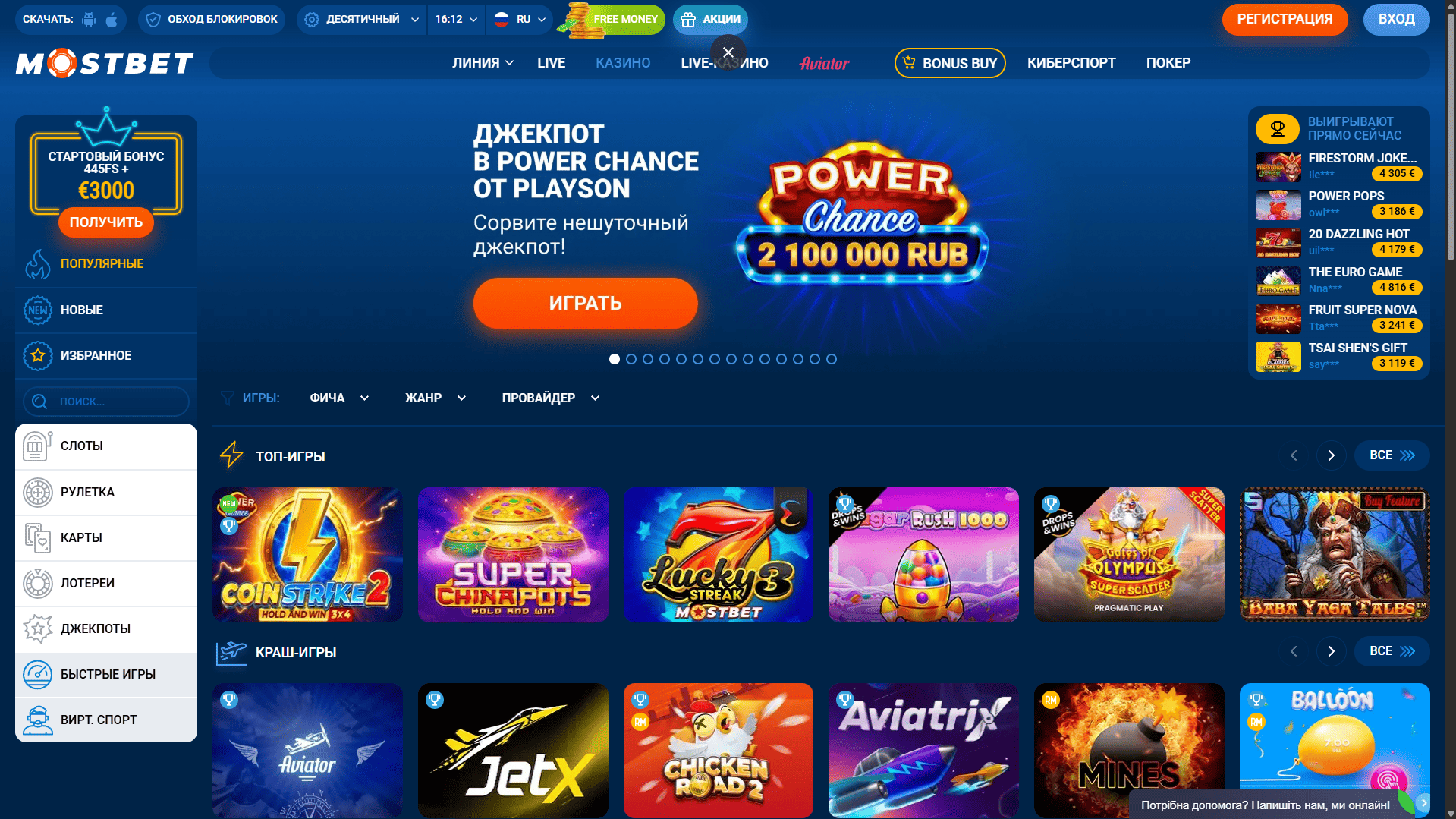Expand the Провайдер filter dropdown
Viewport: 1456px width, 819px height.
point(551,398)
